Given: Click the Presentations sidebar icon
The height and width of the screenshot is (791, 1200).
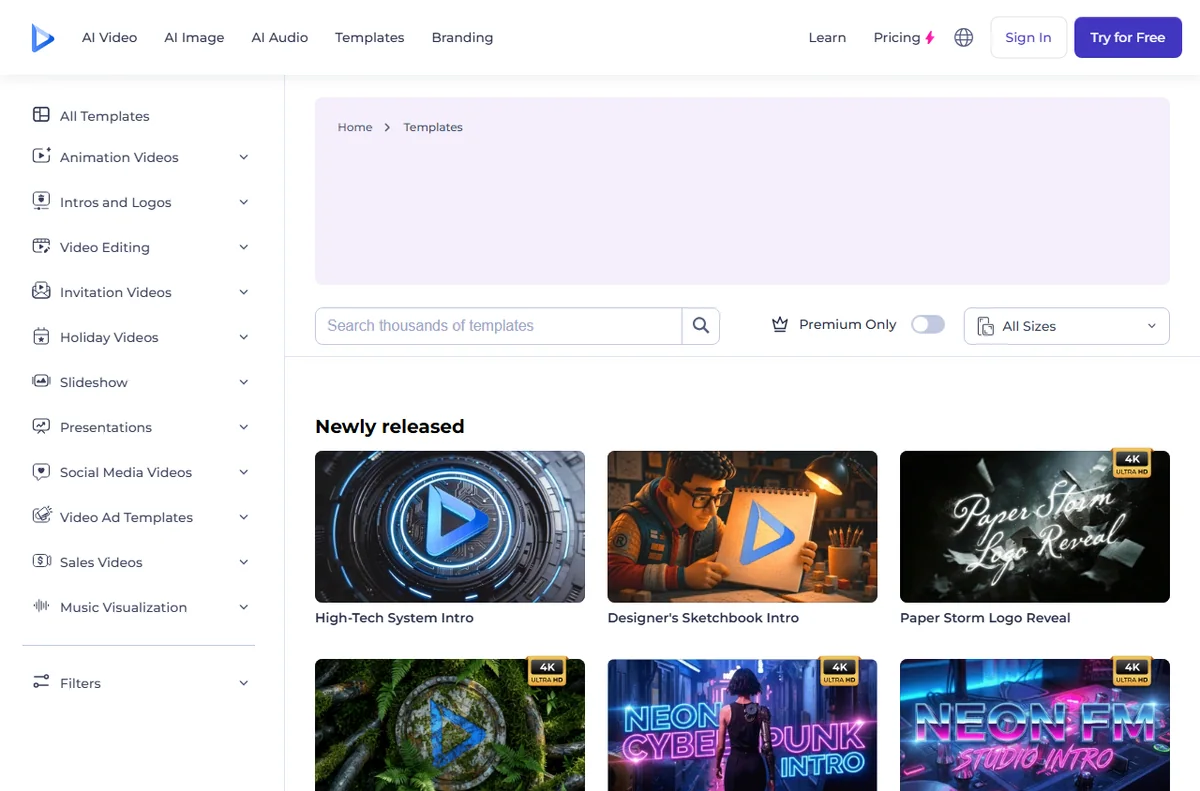Looking at the screenshot, I should (41, 426).
